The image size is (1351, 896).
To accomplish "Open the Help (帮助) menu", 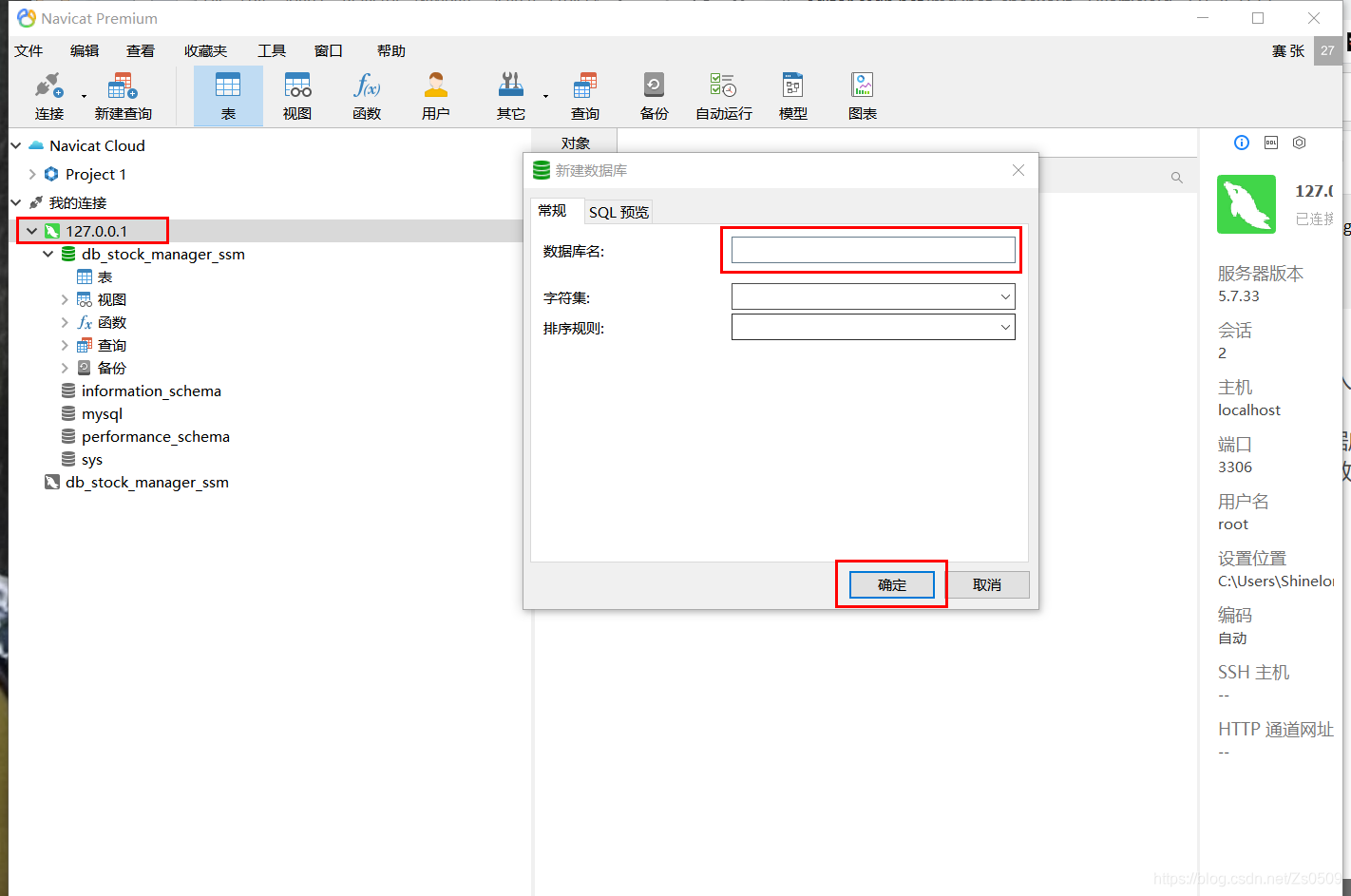I will tap(391, 50).
